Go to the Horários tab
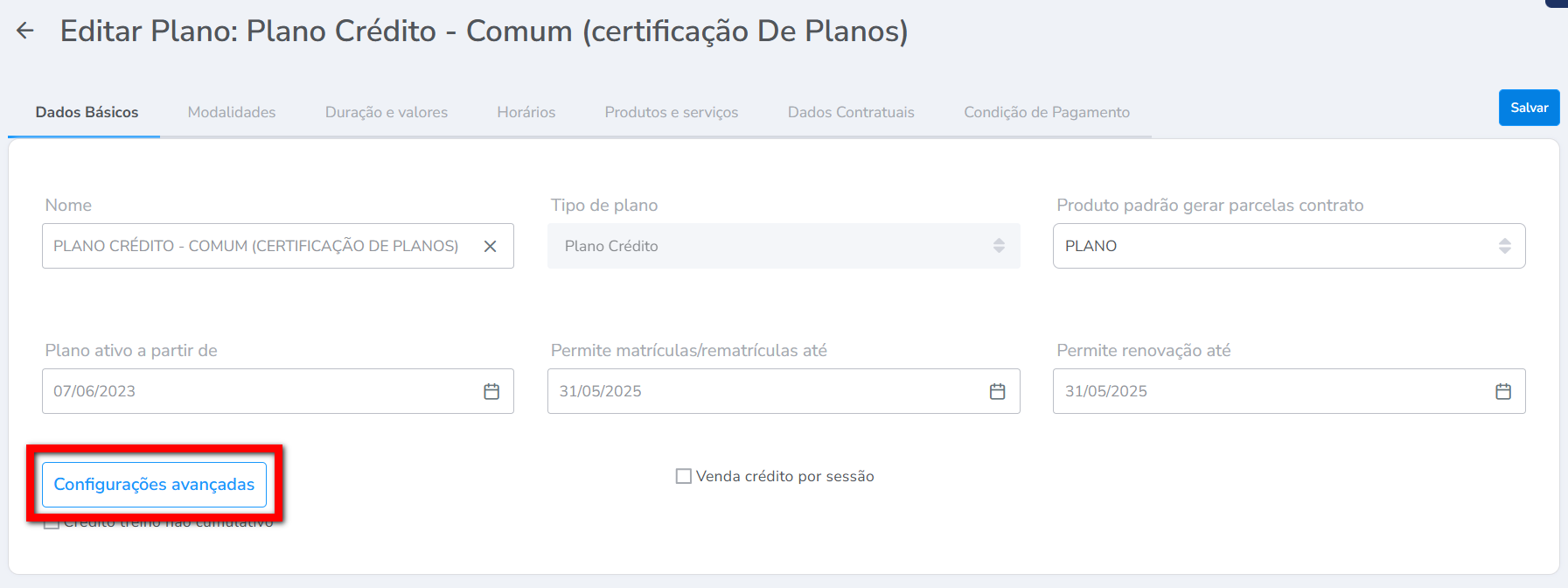The image size is (1568, 588). (x=526, y=112)
